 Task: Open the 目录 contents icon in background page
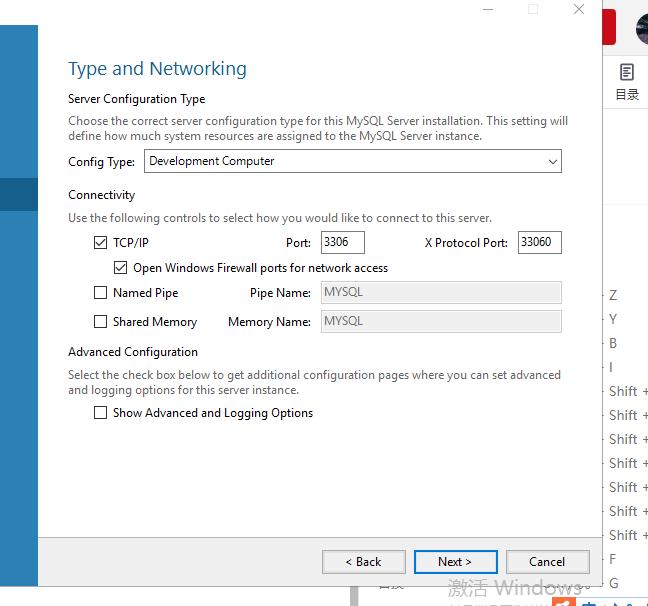click(x=627, y=82)
